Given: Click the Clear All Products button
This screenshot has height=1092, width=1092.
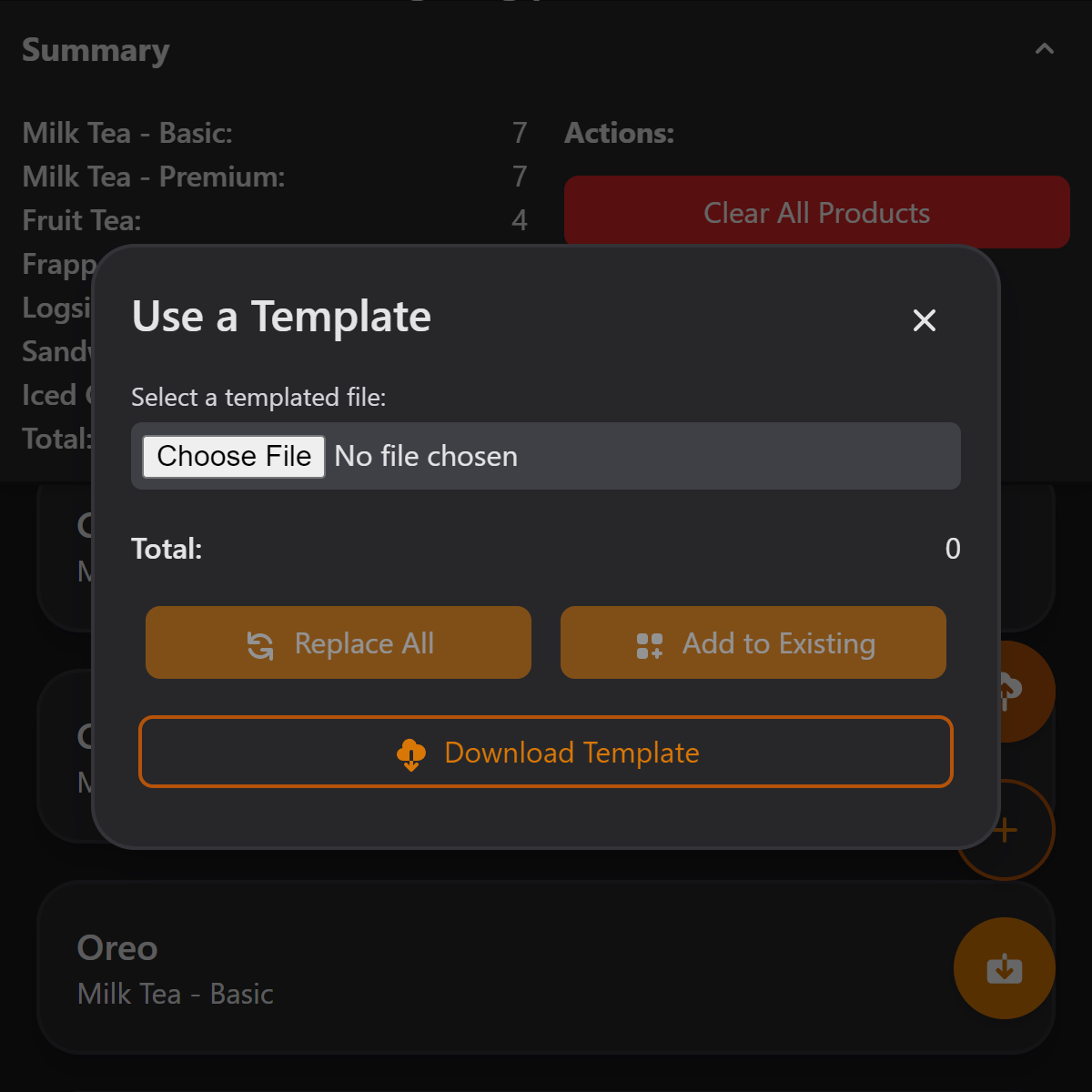Looking at the screenshot, I should click(816, 213).
